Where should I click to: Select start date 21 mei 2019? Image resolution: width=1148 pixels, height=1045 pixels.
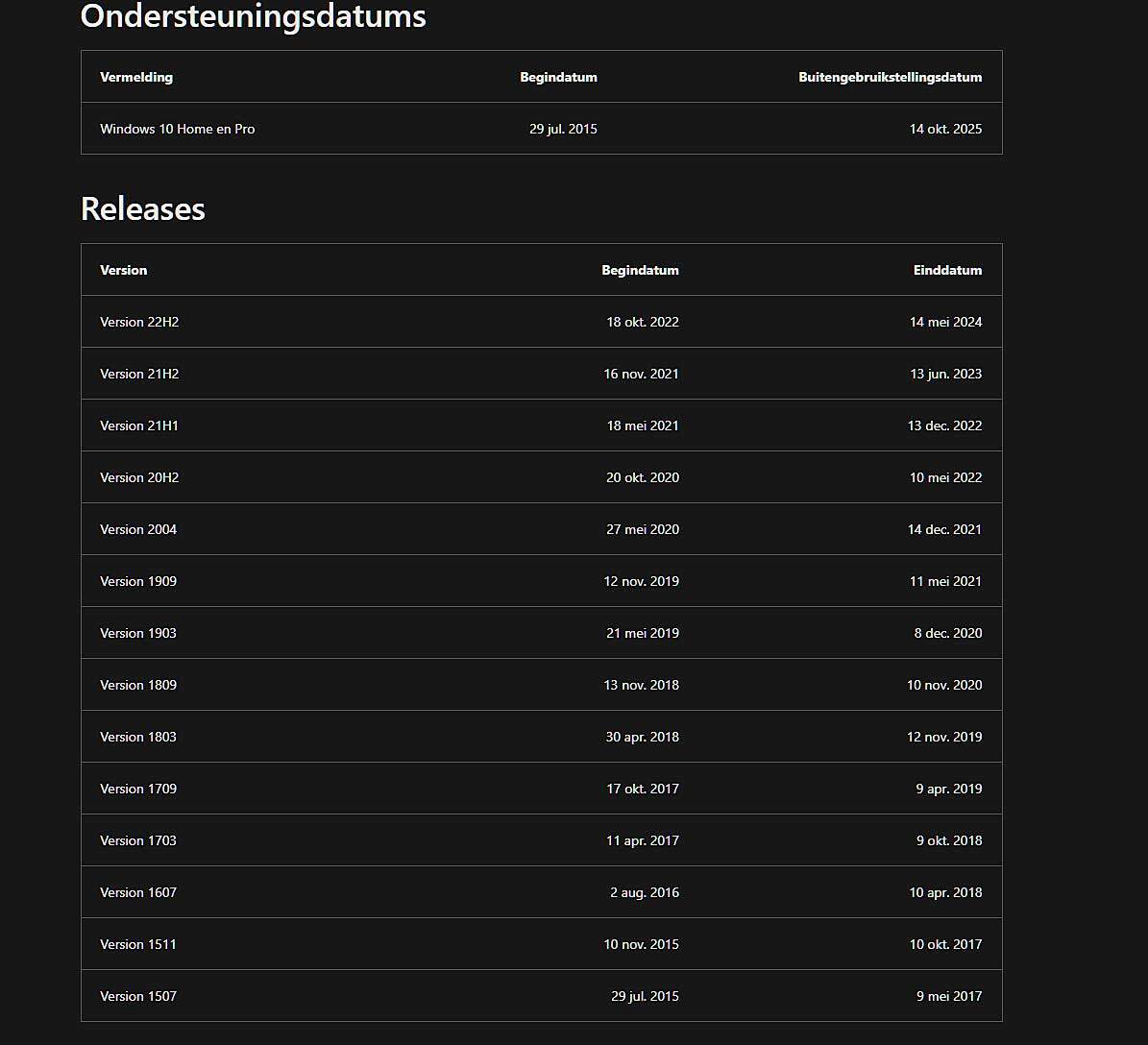[642, 634]
